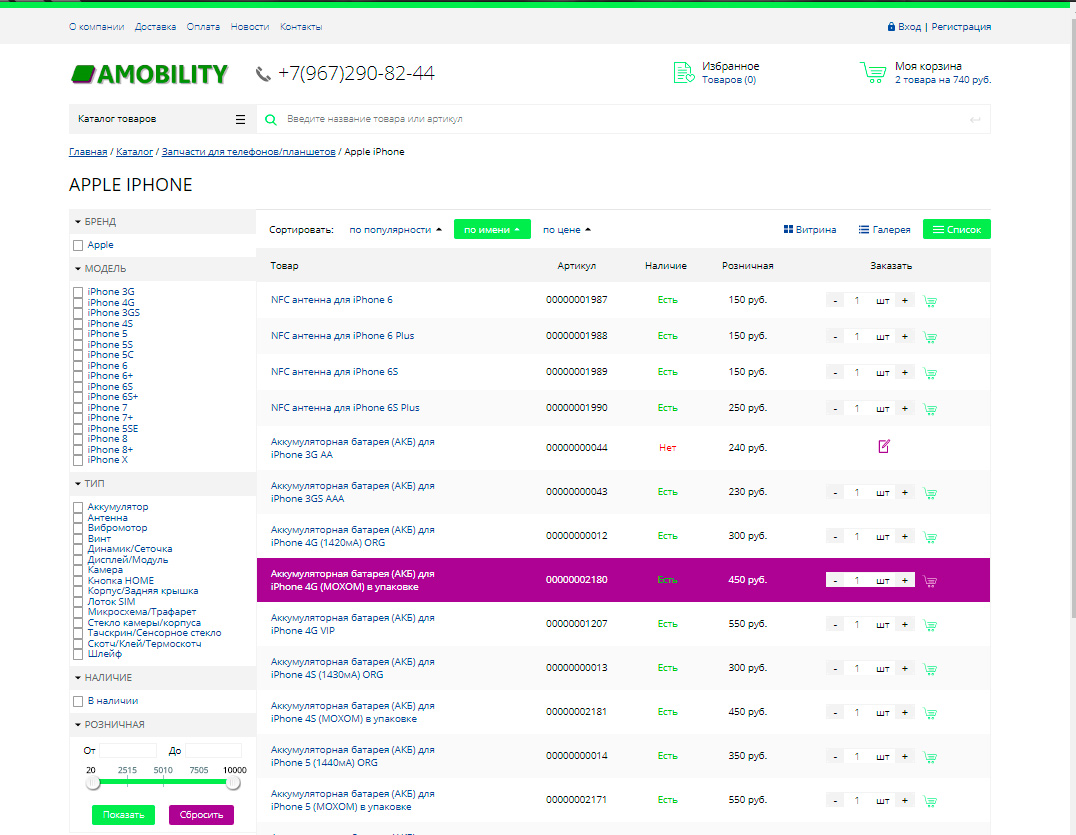
Task: Submit search with enter arrow icon
Action: [974, 120]
